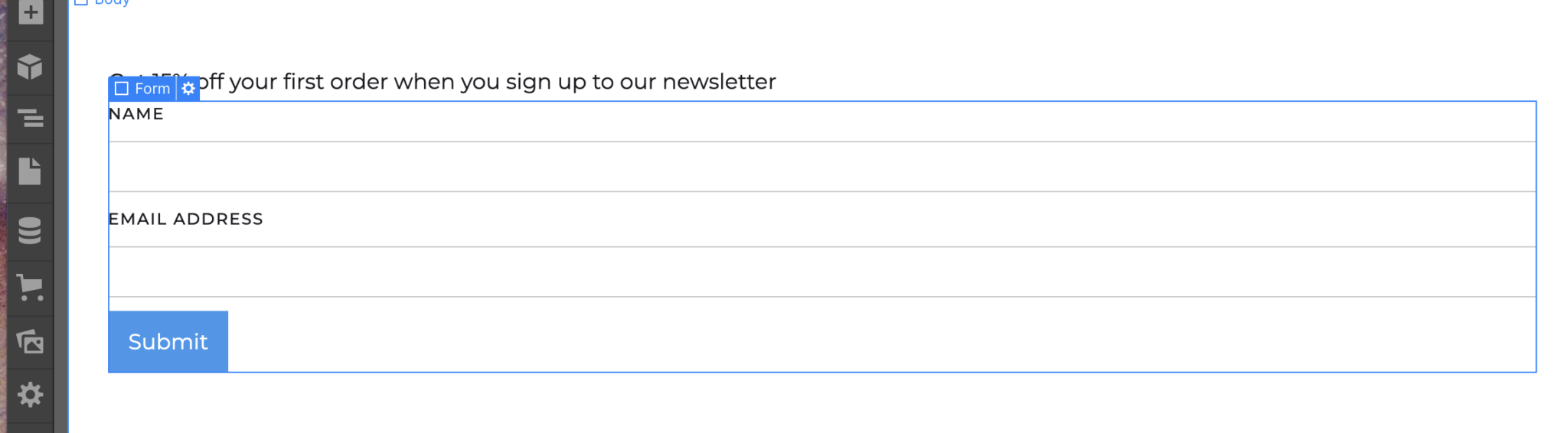Open site Settings in the sidebar
Image resolution: width=1568 pixels, height=433 pixels.
point(30,395)
